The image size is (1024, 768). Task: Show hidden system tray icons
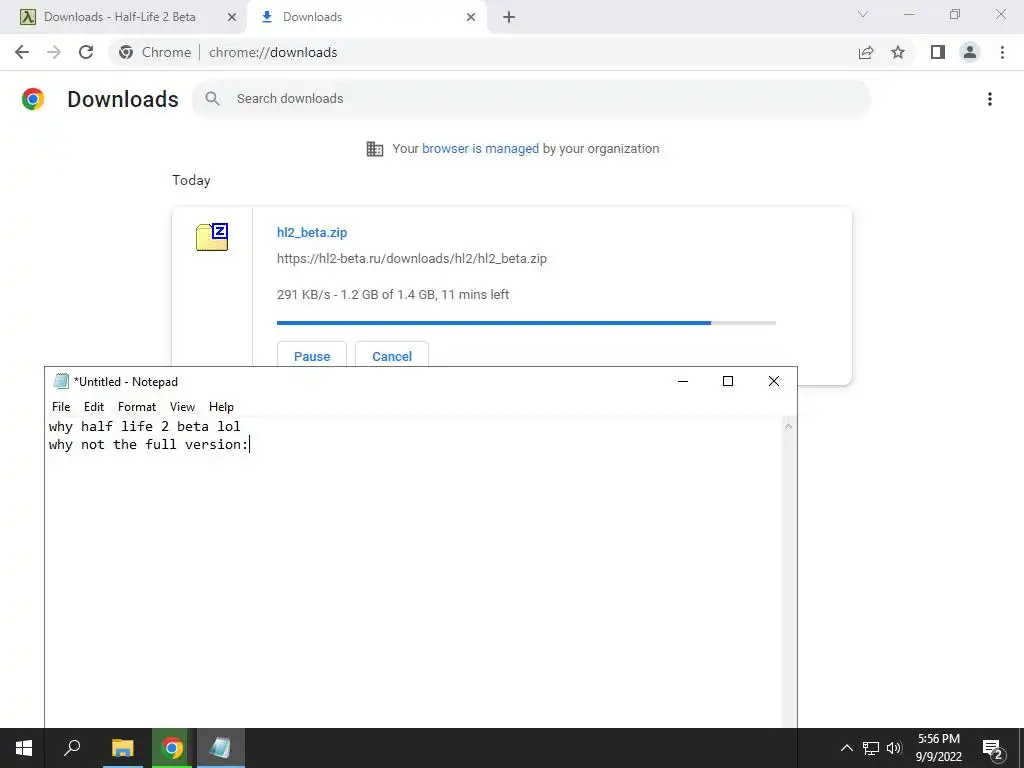point(846,748)
